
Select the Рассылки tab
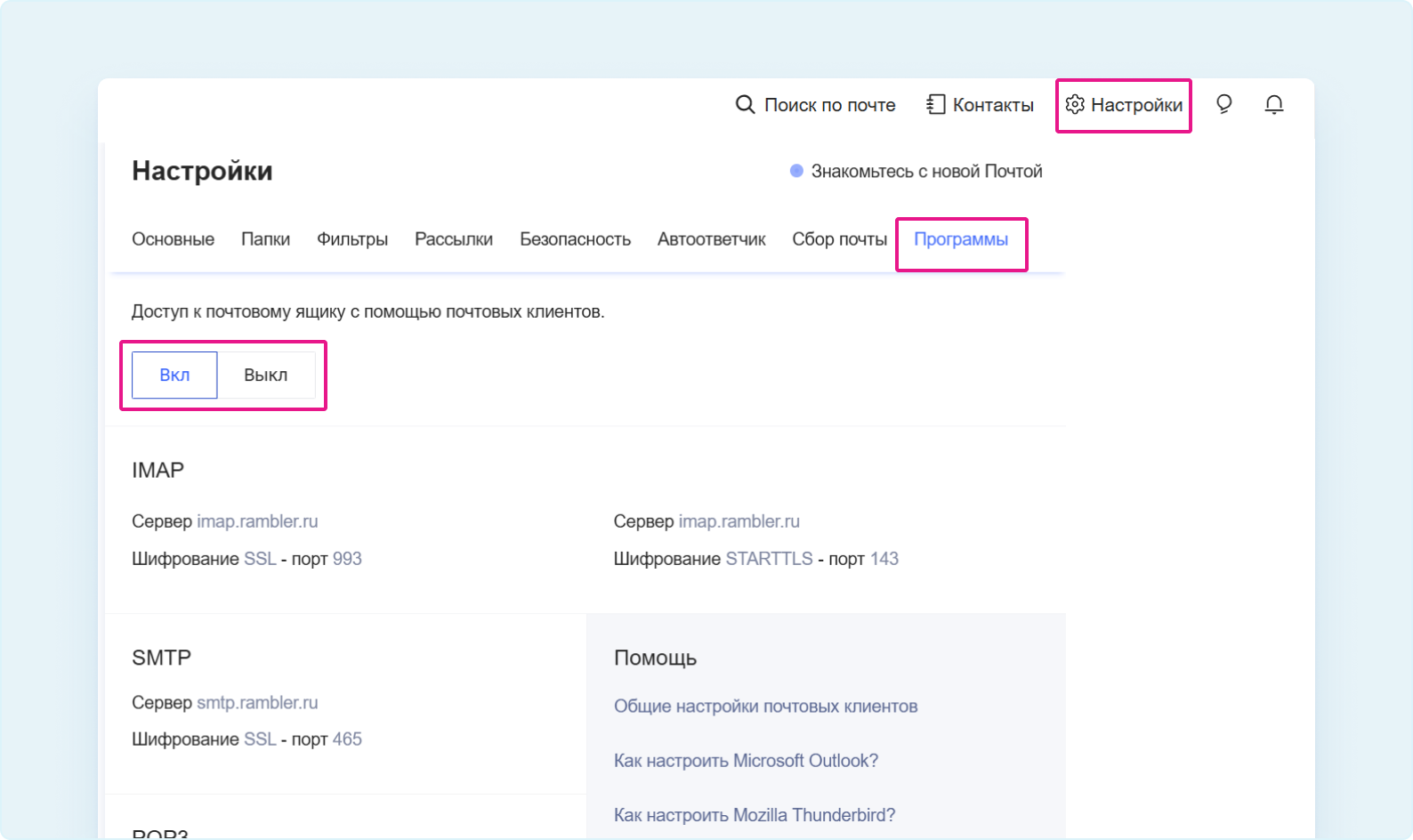(x=454, y=239)
